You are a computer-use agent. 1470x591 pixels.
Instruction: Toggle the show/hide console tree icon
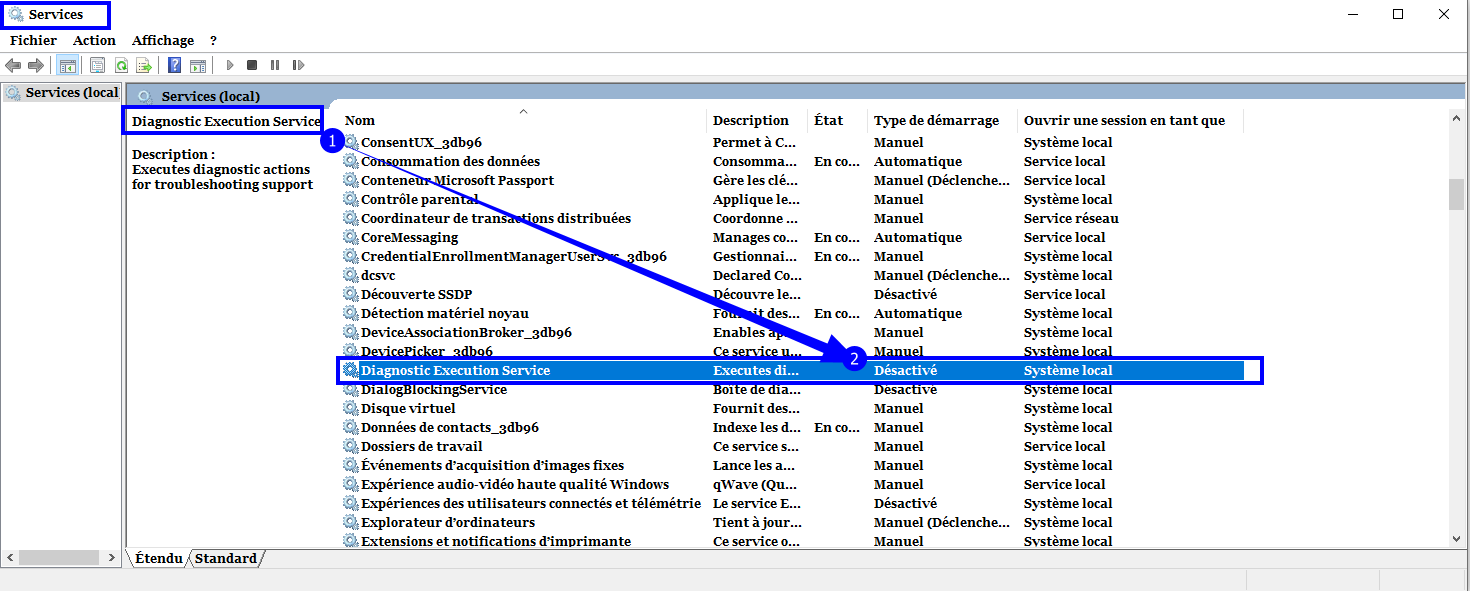pyautogui.click(x=67, y=65)
